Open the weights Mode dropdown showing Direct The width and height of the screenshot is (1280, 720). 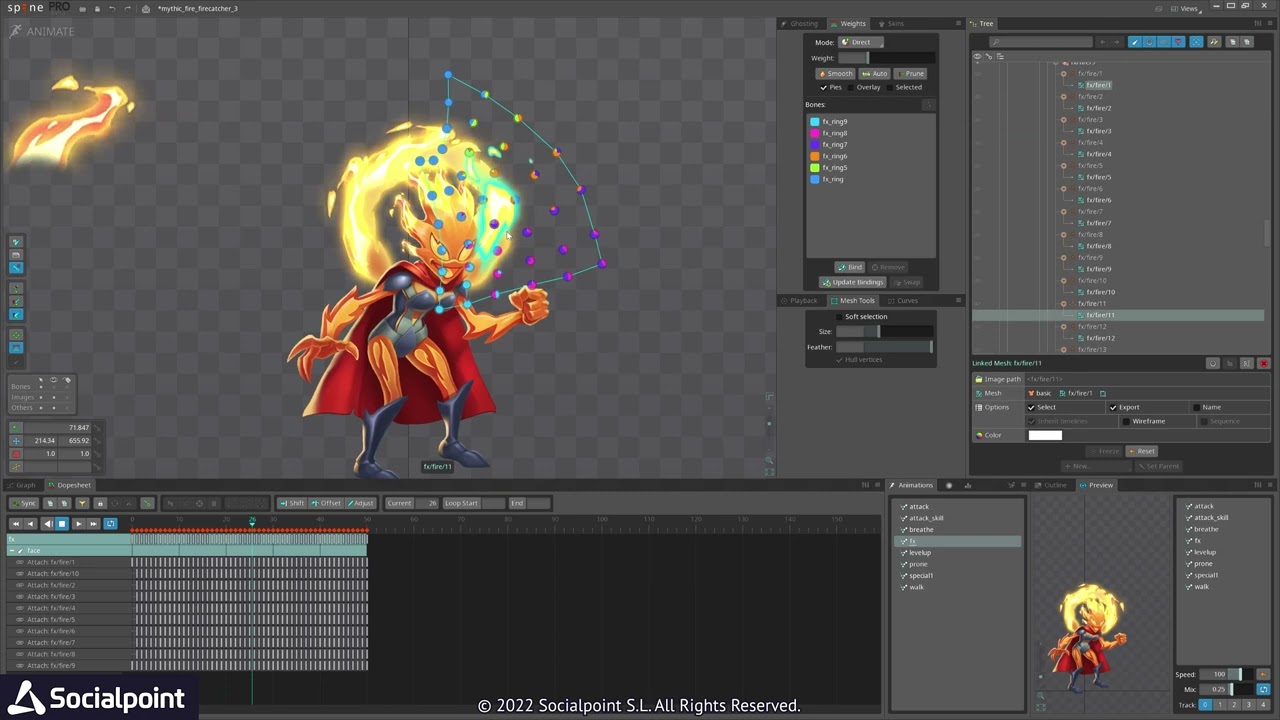[861, 42]
